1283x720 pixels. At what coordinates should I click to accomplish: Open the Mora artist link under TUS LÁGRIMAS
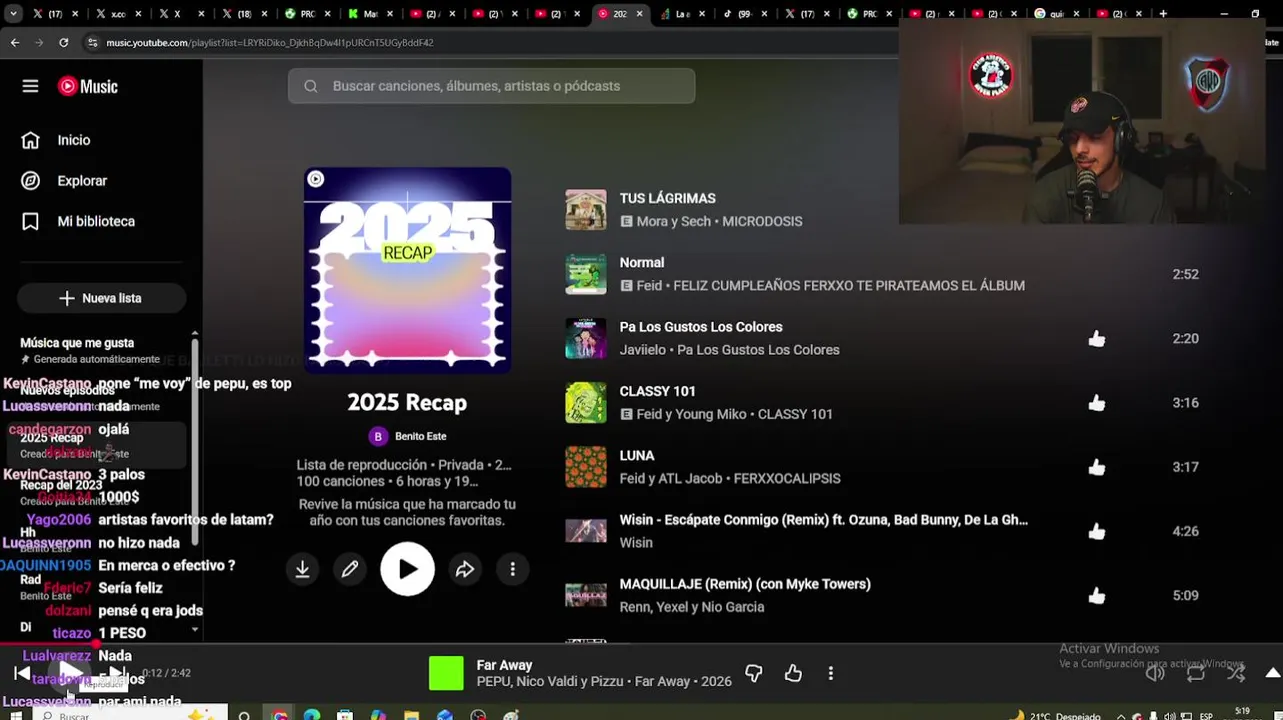point(653,221)
